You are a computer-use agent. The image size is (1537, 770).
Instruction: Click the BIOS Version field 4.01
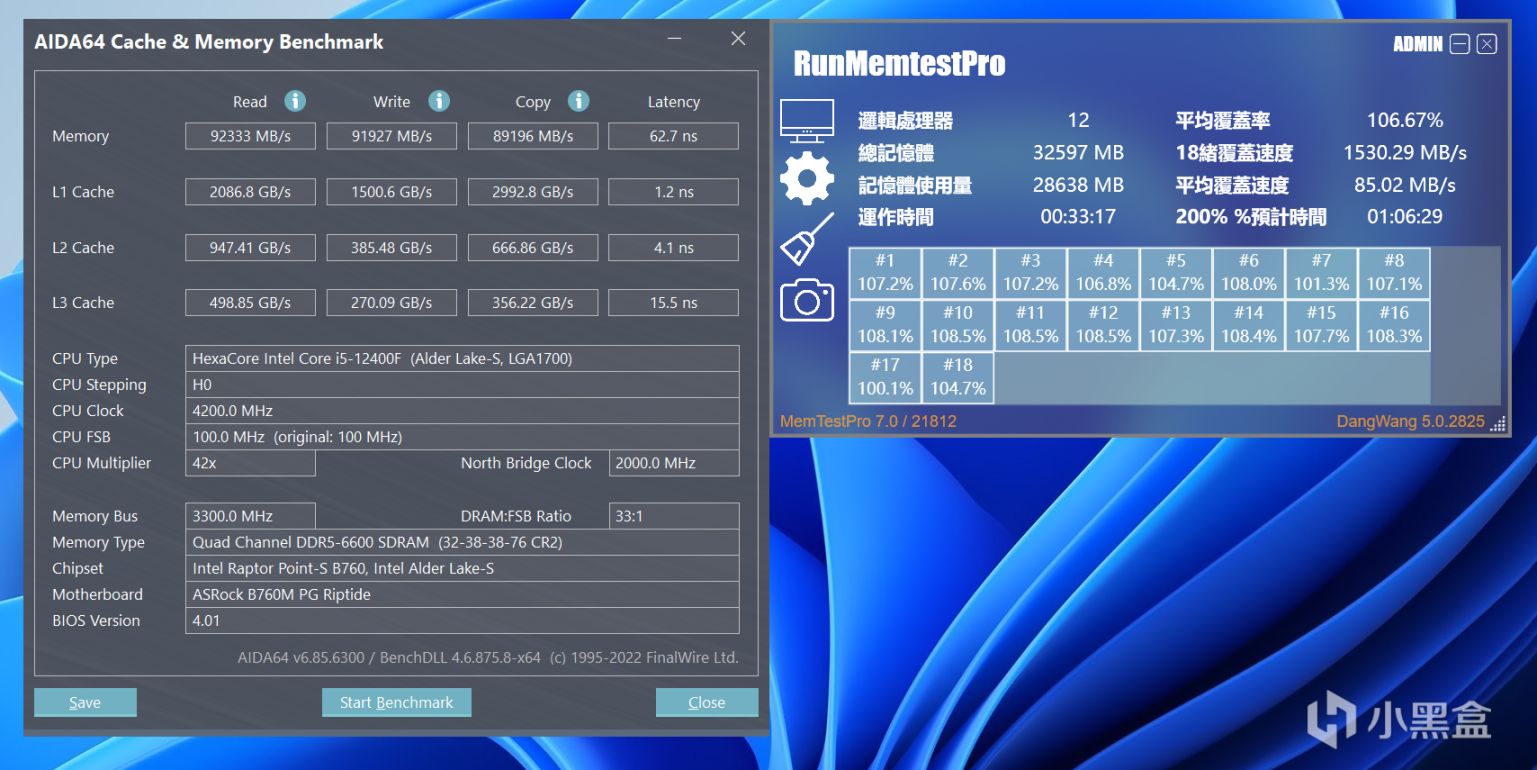(x=462, y=620)
